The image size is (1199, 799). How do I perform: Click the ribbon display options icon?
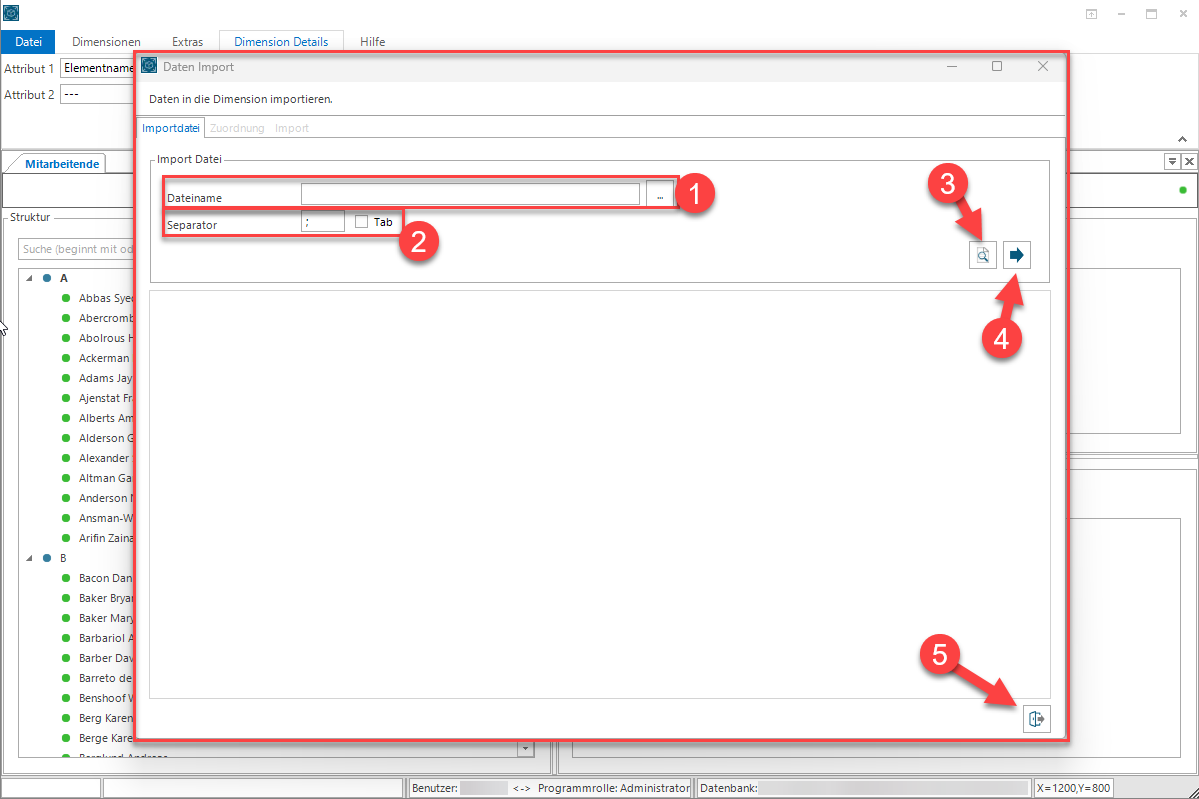pyautogui.click(x=1091, y=14)
